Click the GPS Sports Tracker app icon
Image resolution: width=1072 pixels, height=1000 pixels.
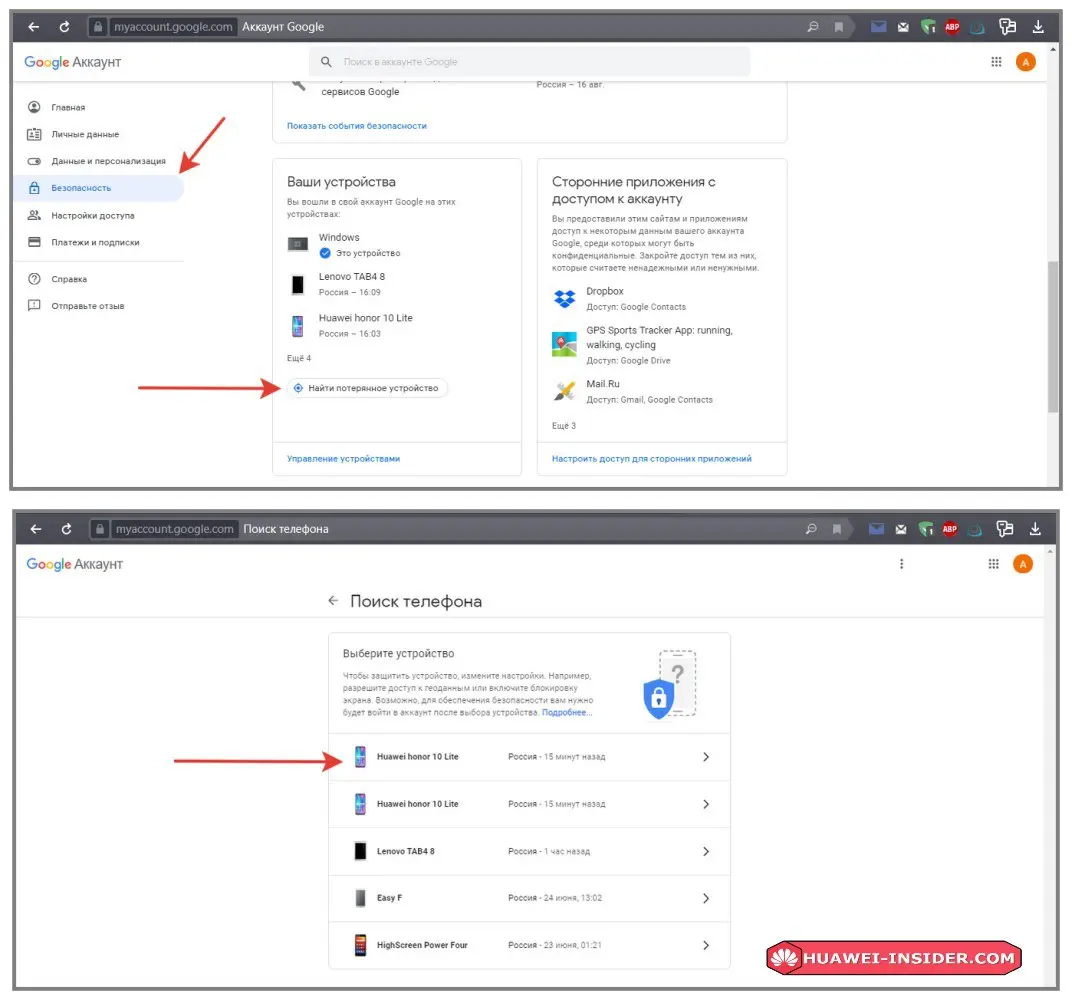[x=564, y=344]
